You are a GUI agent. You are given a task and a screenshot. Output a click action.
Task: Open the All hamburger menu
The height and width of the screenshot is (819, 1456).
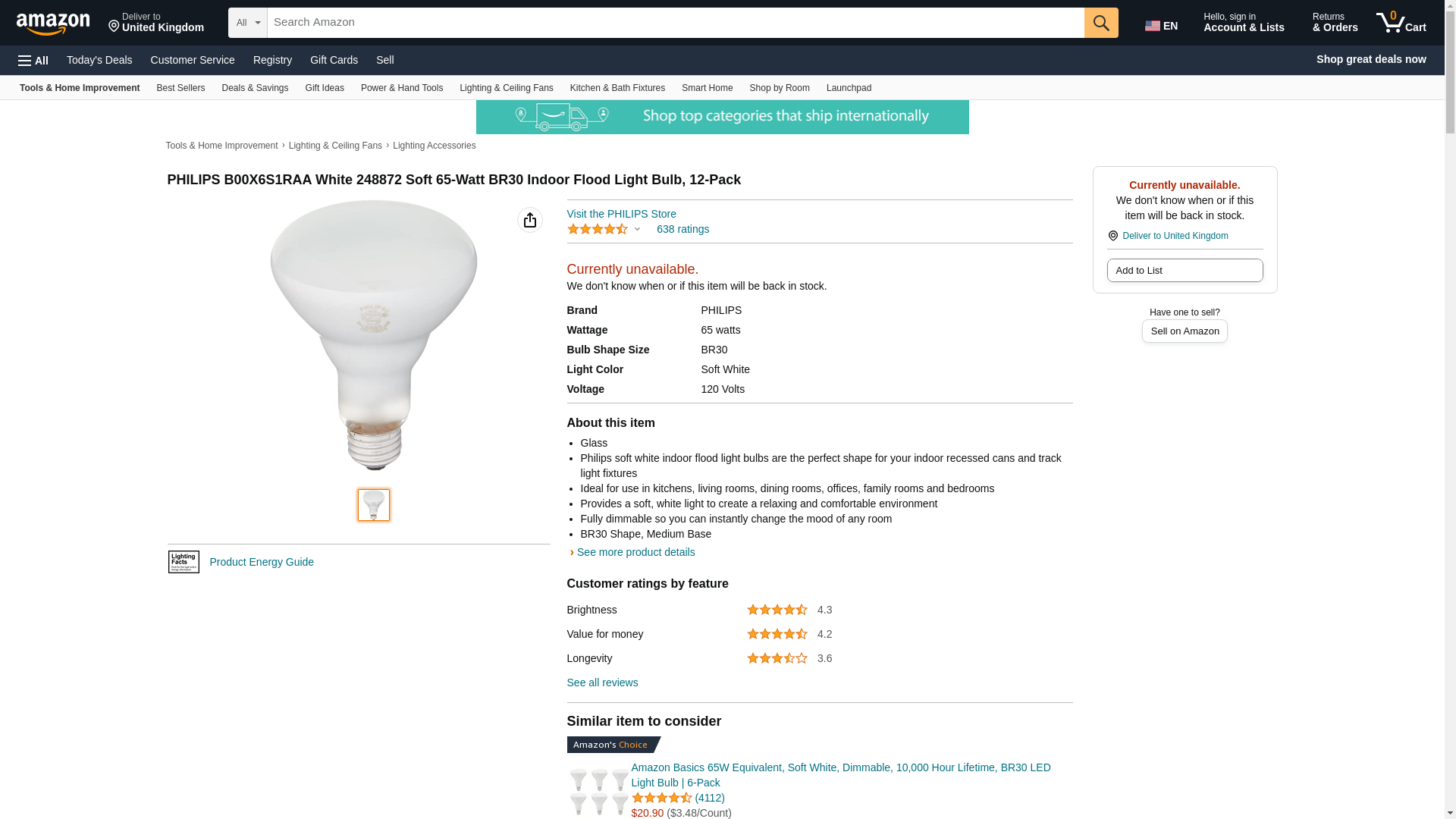click(x=33, y=61)
